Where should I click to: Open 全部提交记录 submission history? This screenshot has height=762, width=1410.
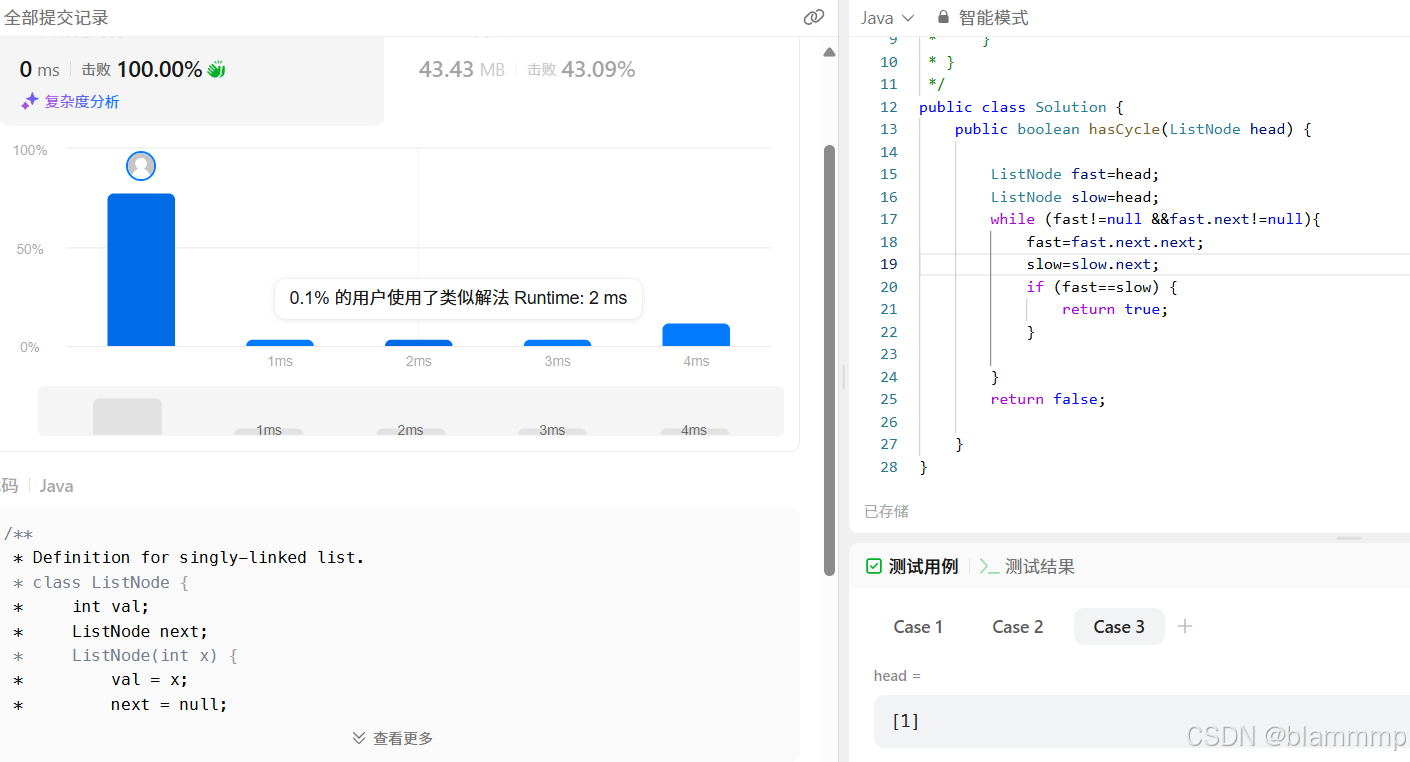(x=55, y=17)
